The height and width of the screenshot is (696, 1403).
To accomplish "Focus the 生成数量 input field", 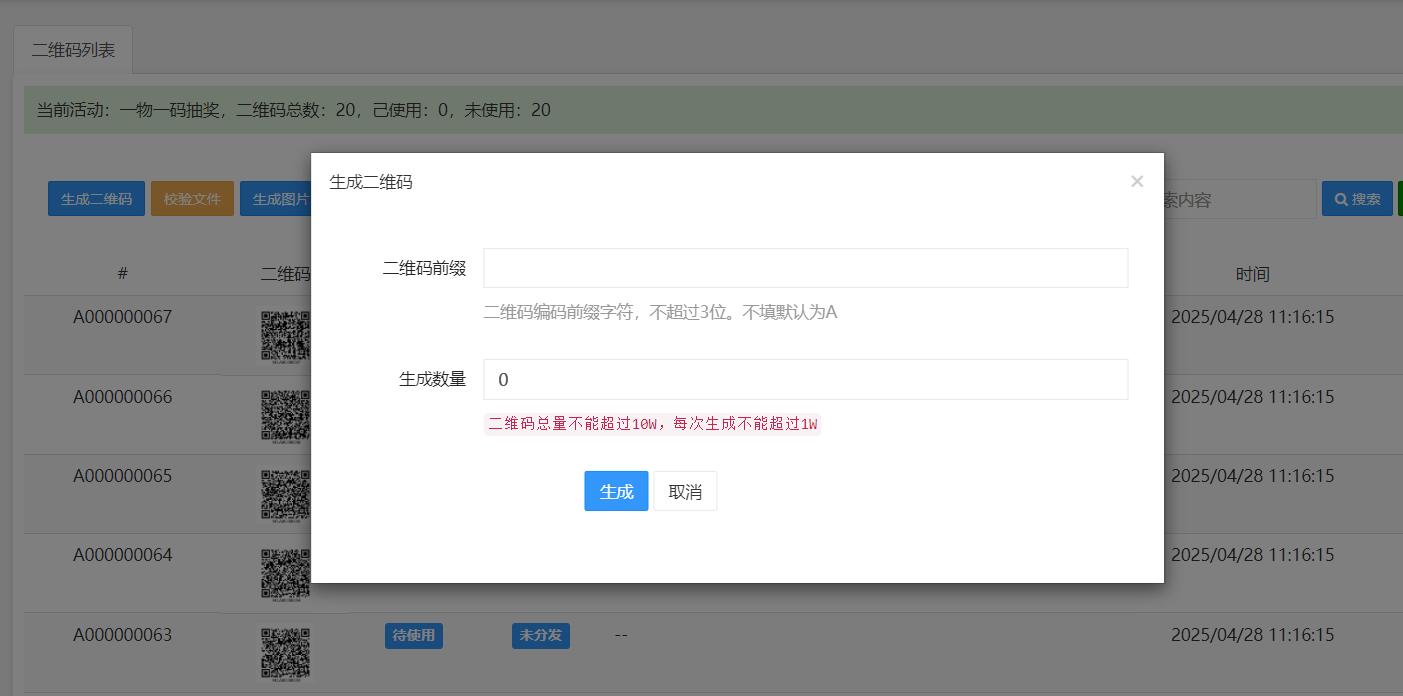I will 805,379.
